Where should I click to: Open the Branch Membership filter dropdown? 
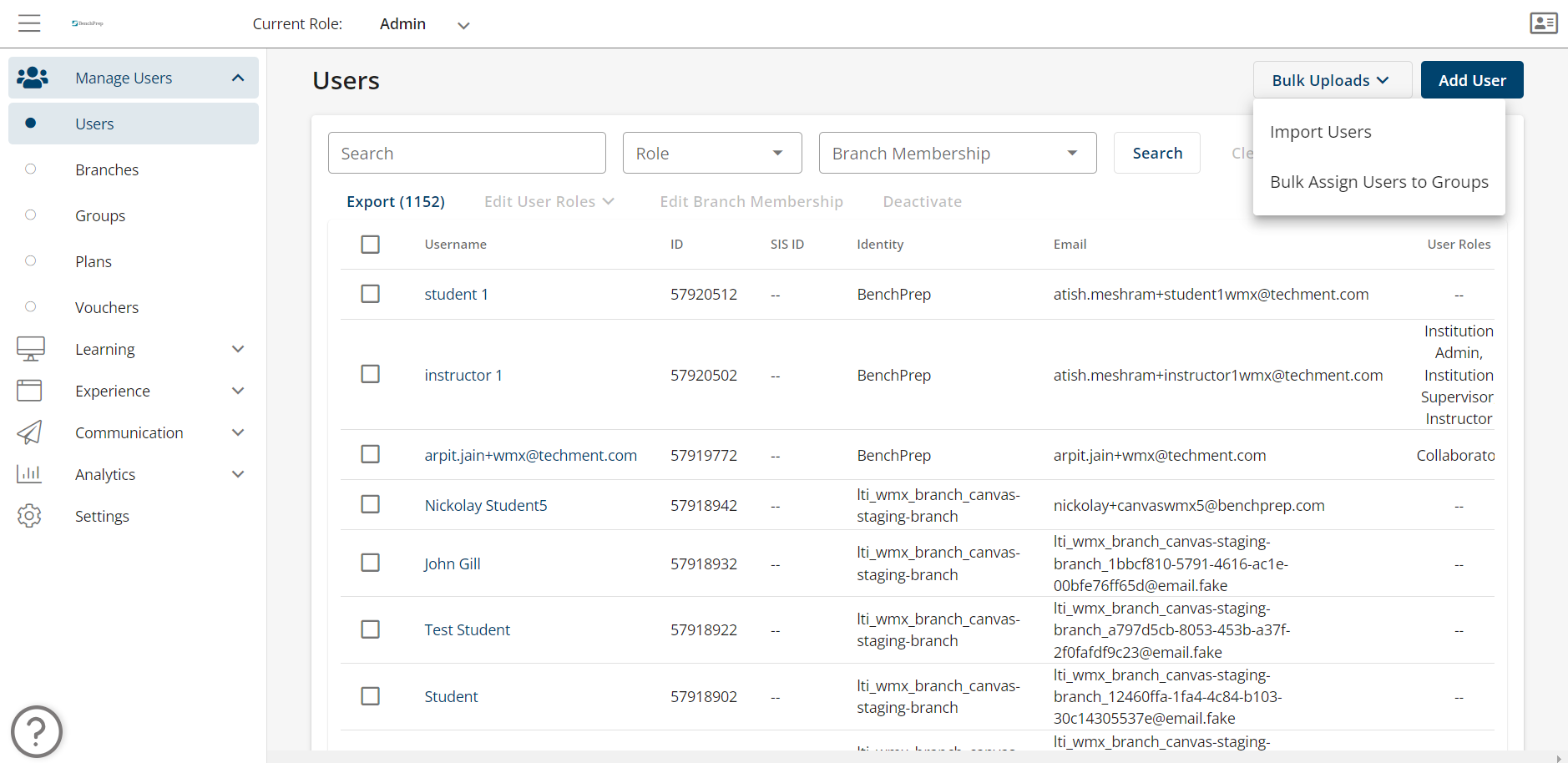[x=958, y=153]
